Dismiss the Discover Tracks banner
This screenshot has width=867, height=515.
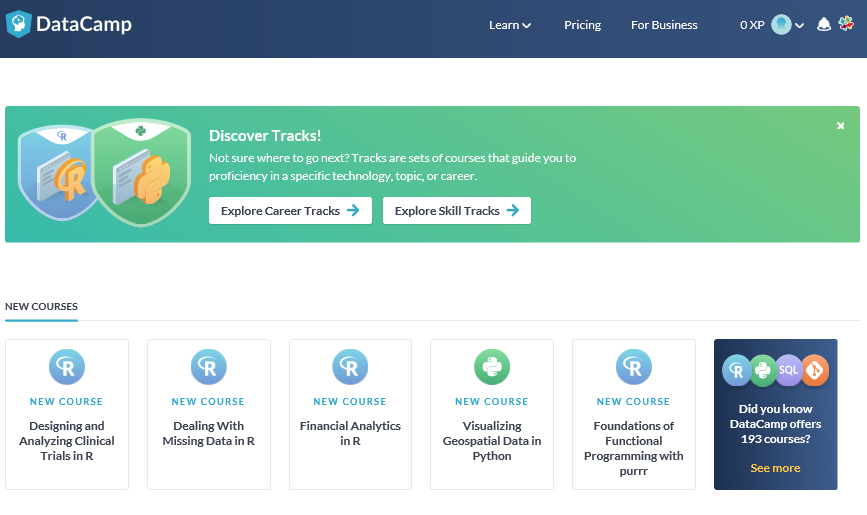pos(840,126)
